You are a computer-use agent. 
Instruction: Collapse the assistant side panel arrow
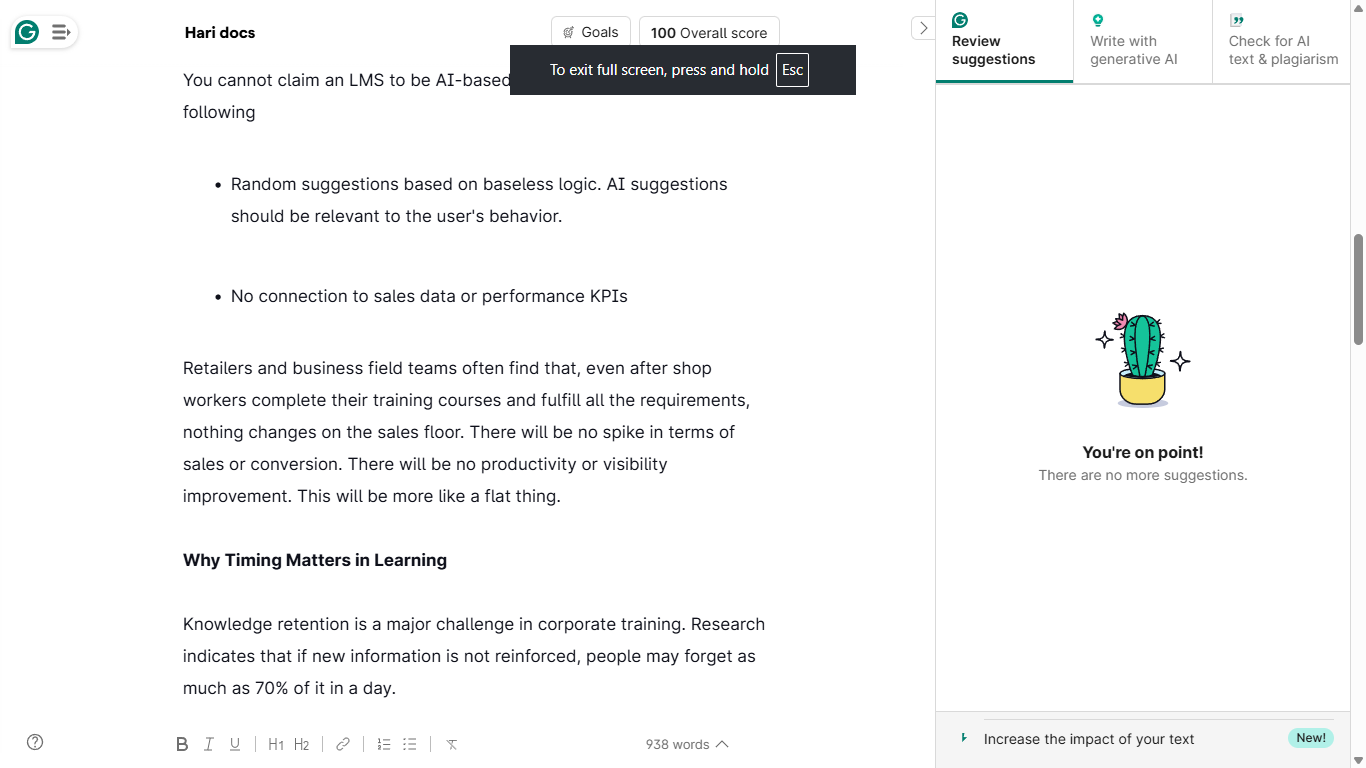(x=923, y=28)
